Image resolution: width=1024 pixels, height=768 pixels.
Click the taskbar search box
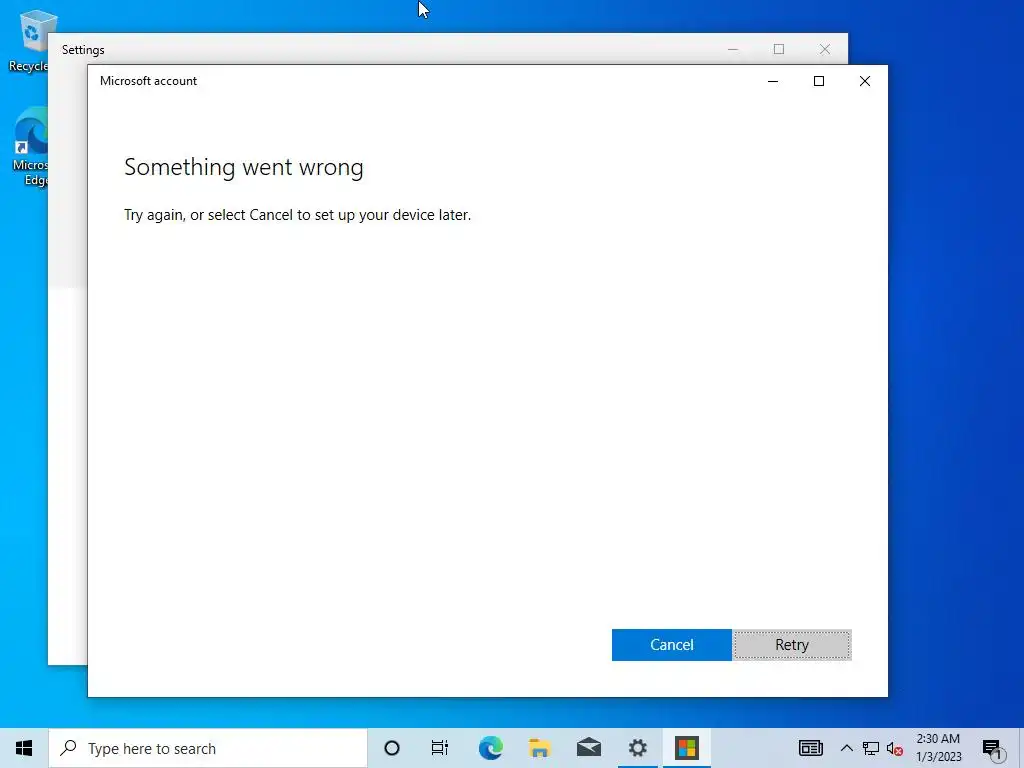coord(208,748)
